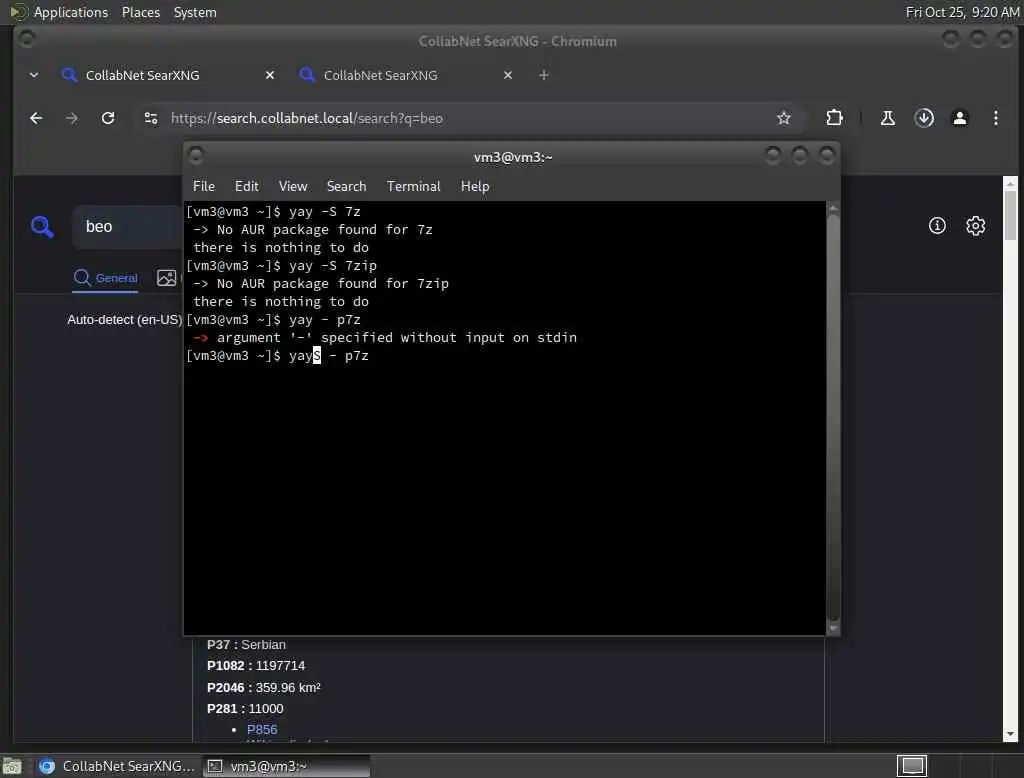Screen dimensions: 1024x778
Task: Open the Chromium profile avatar
Action: pyautogui.click(x=959, y=118)
